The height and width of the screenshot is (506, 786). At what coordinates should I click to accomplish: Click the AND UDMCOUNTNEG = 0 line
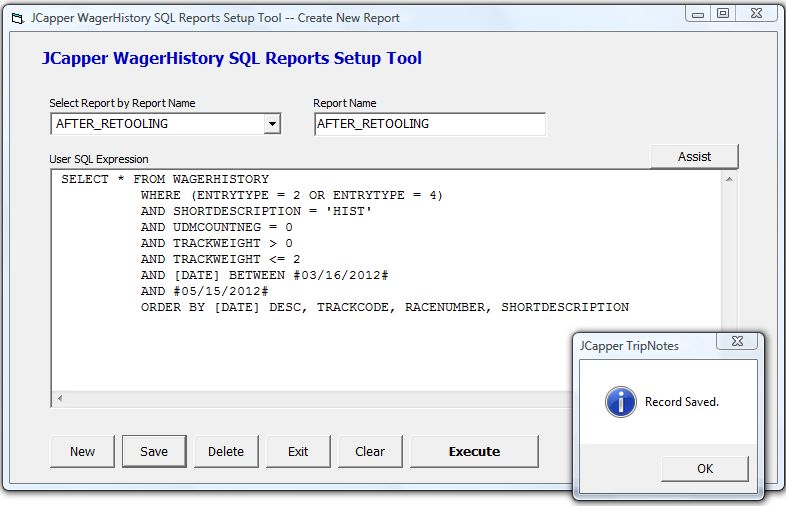[x=217, y=227]
